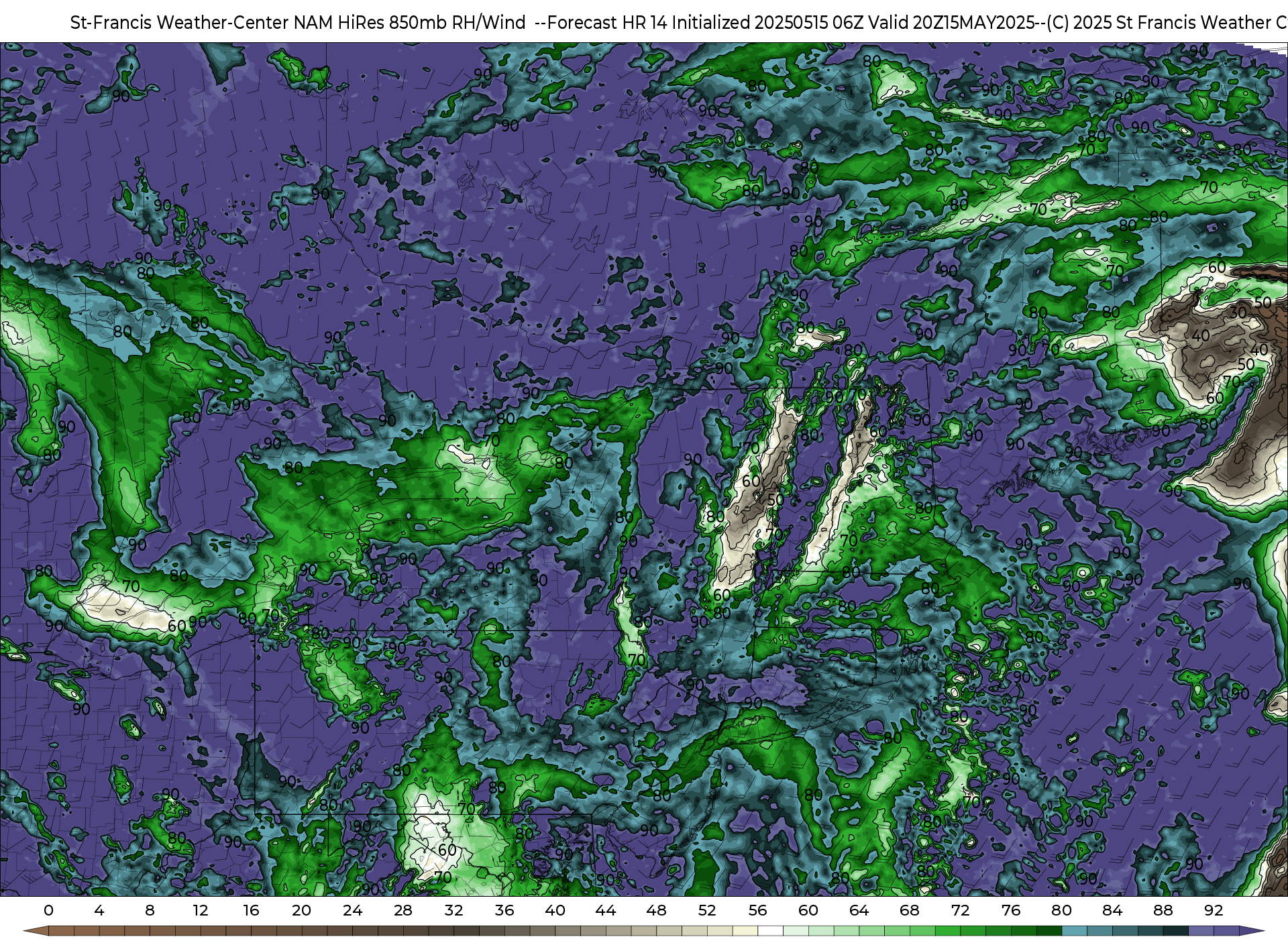Screen dimensions: 1288x939
Task: Click the 92 label on the color scale
Action: [1214, 910]
